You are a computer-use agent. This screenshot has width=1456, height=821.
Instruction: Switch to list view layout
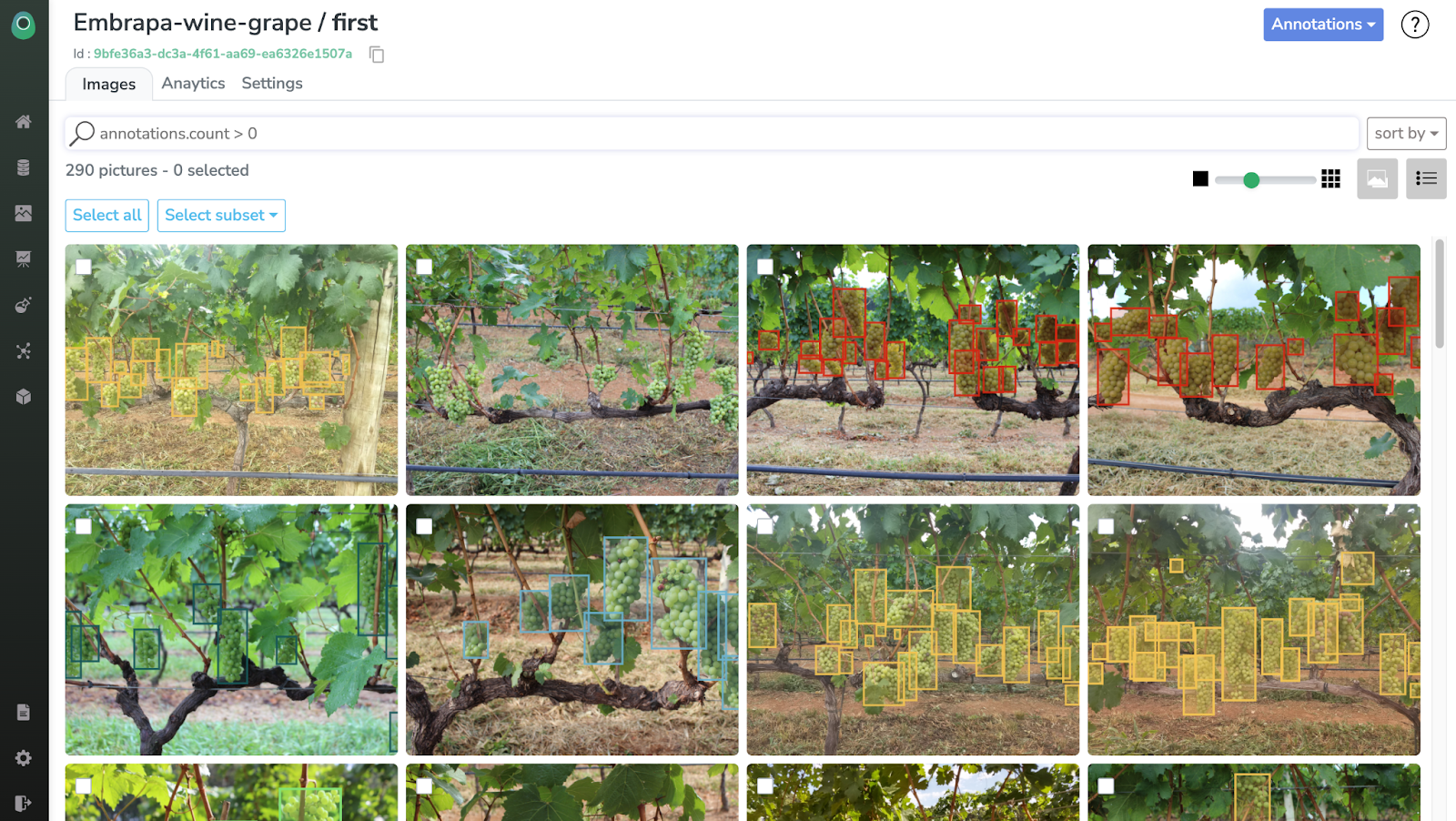tap(1426, 178)
